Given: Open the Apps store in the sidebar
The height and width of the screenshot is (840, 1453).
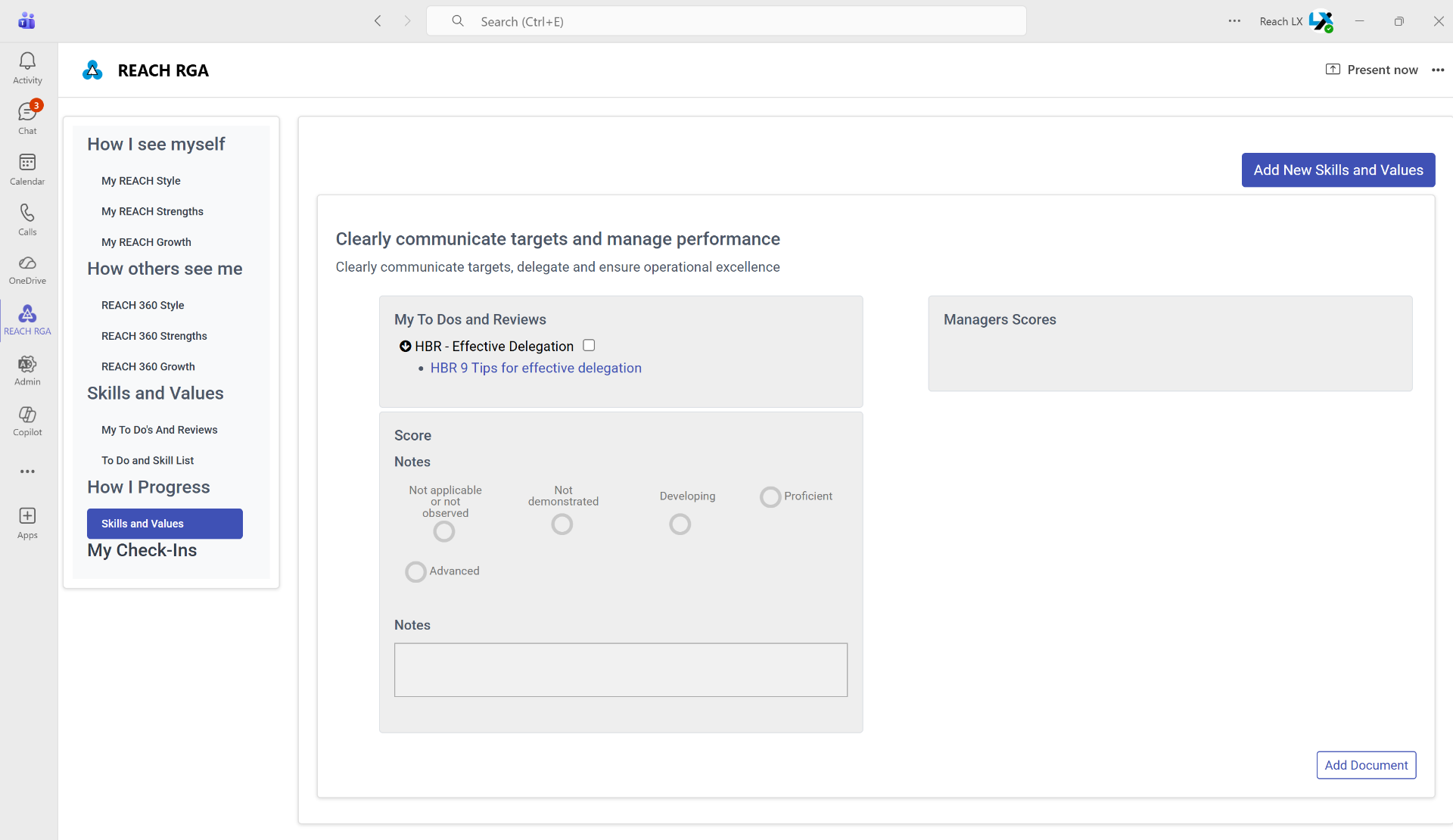Looking at the screenshot, I should [27, 521].
